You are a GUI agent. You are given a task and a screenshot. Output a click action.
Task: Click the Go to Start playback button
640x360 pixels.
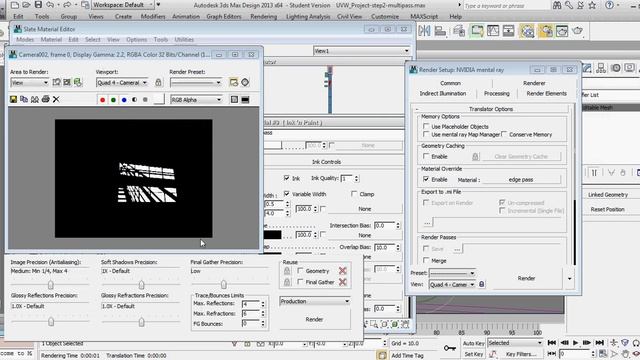(552, 343)
